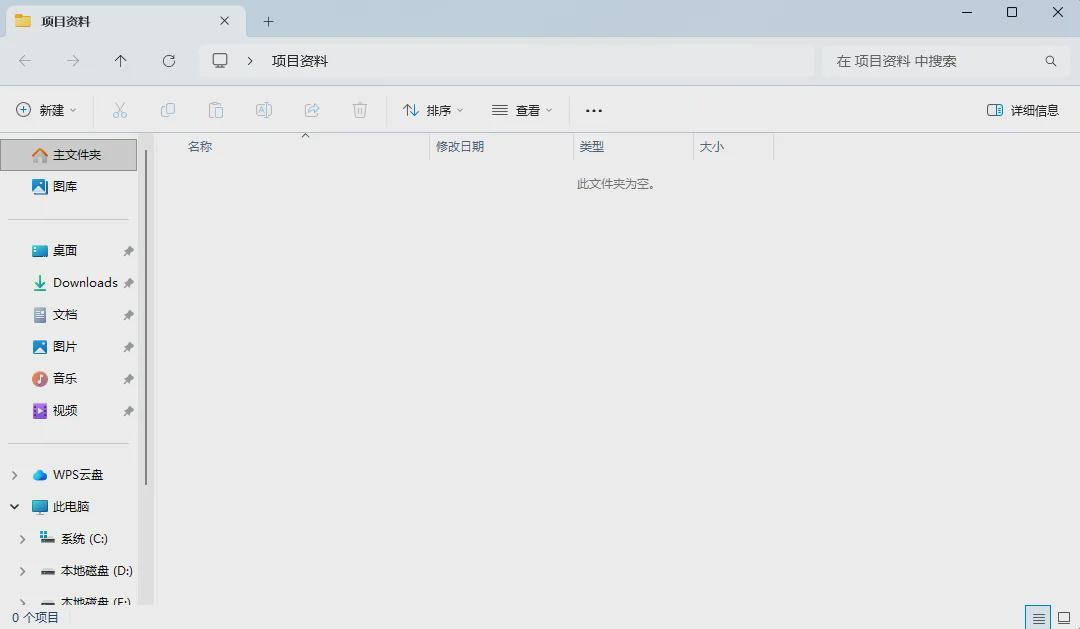Switch to 大缩略图 view via bottom-right icon
The height and width of the screenshot is (629, 1080).
[1062, 617]
